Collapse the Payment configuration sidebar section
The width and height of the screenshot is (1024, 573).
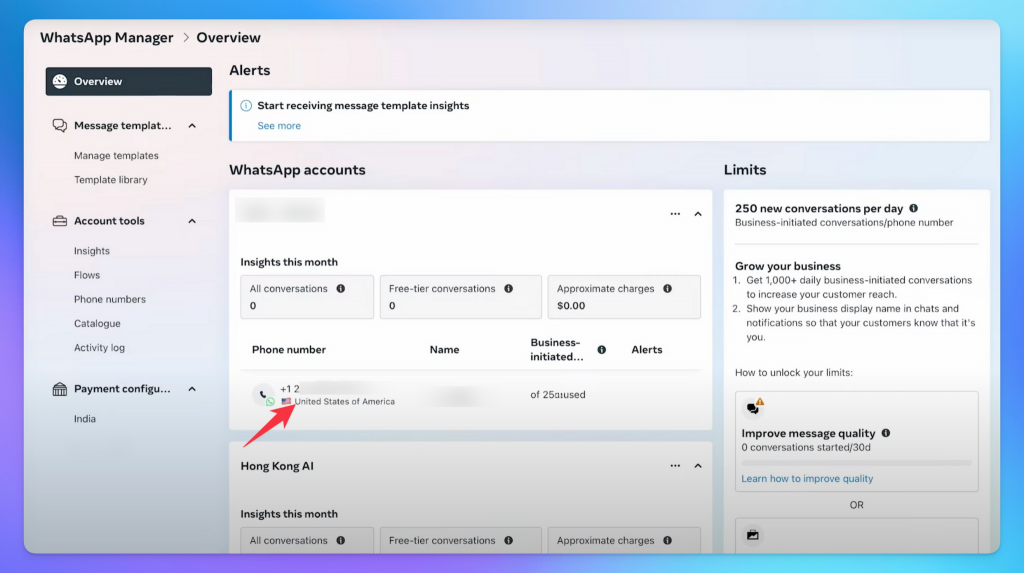[x=192, y=389]
